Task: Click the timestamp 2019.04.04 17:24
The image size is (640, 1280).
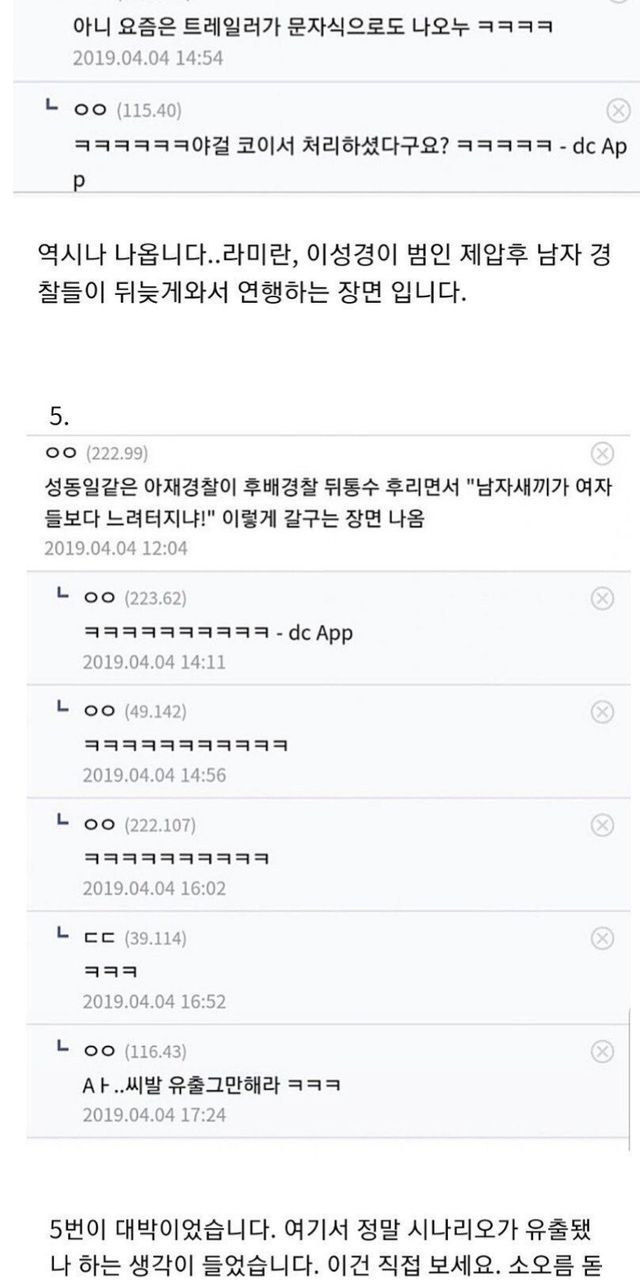Action: pyautogui.click(x=154, y=1113)
